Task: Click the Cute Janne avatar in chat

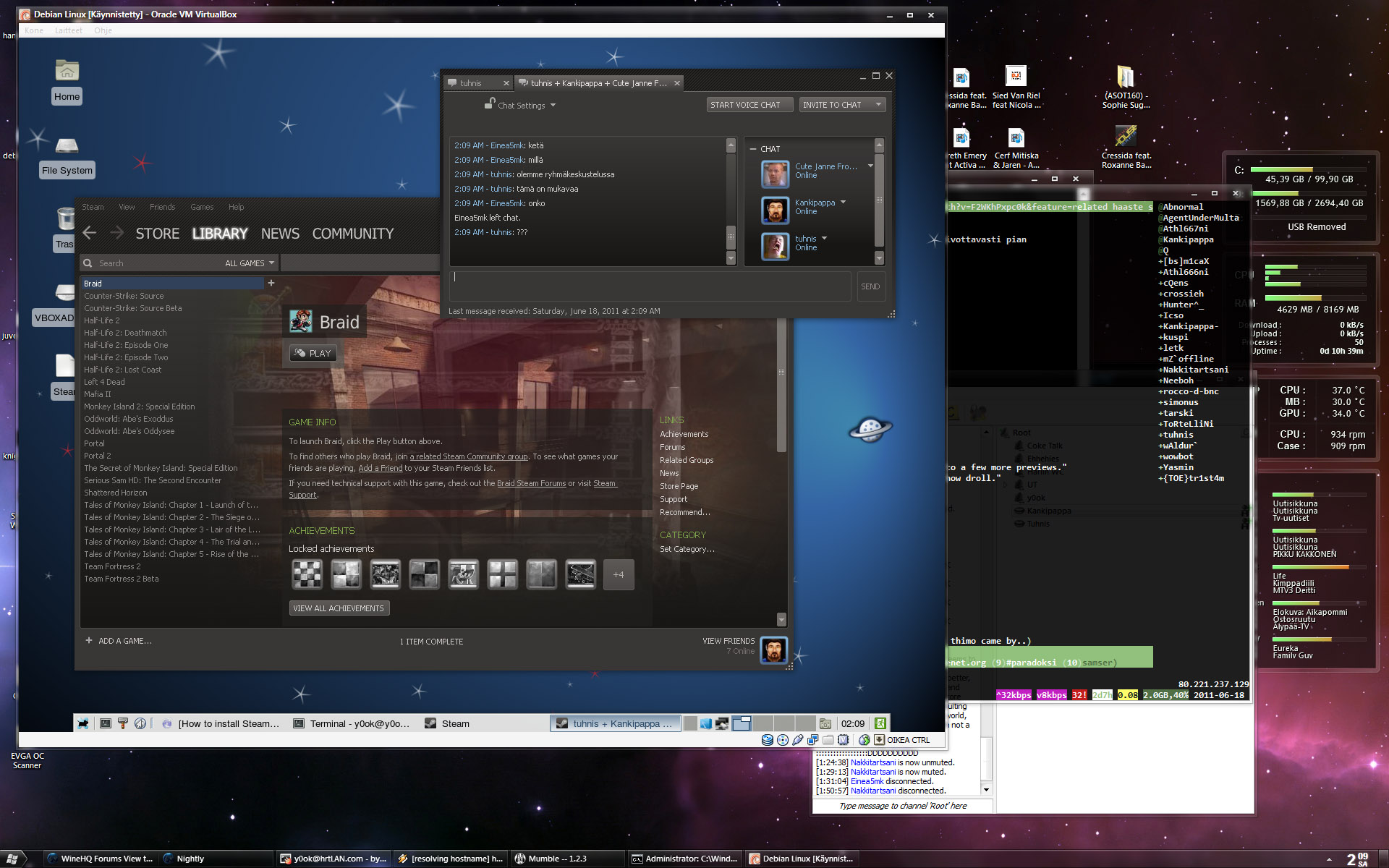Action: click(x=775, y=174)
